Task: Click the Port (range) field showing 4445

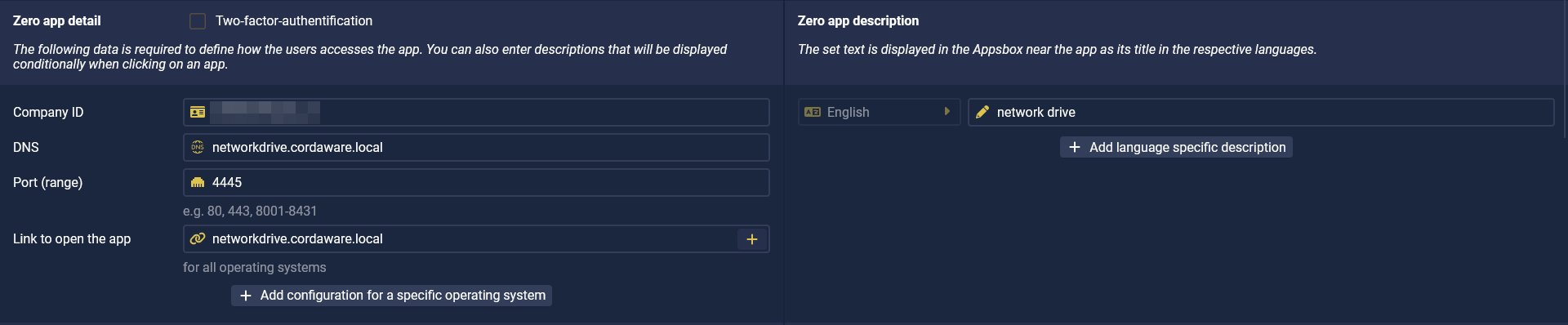Action: [x=476, y=182]
